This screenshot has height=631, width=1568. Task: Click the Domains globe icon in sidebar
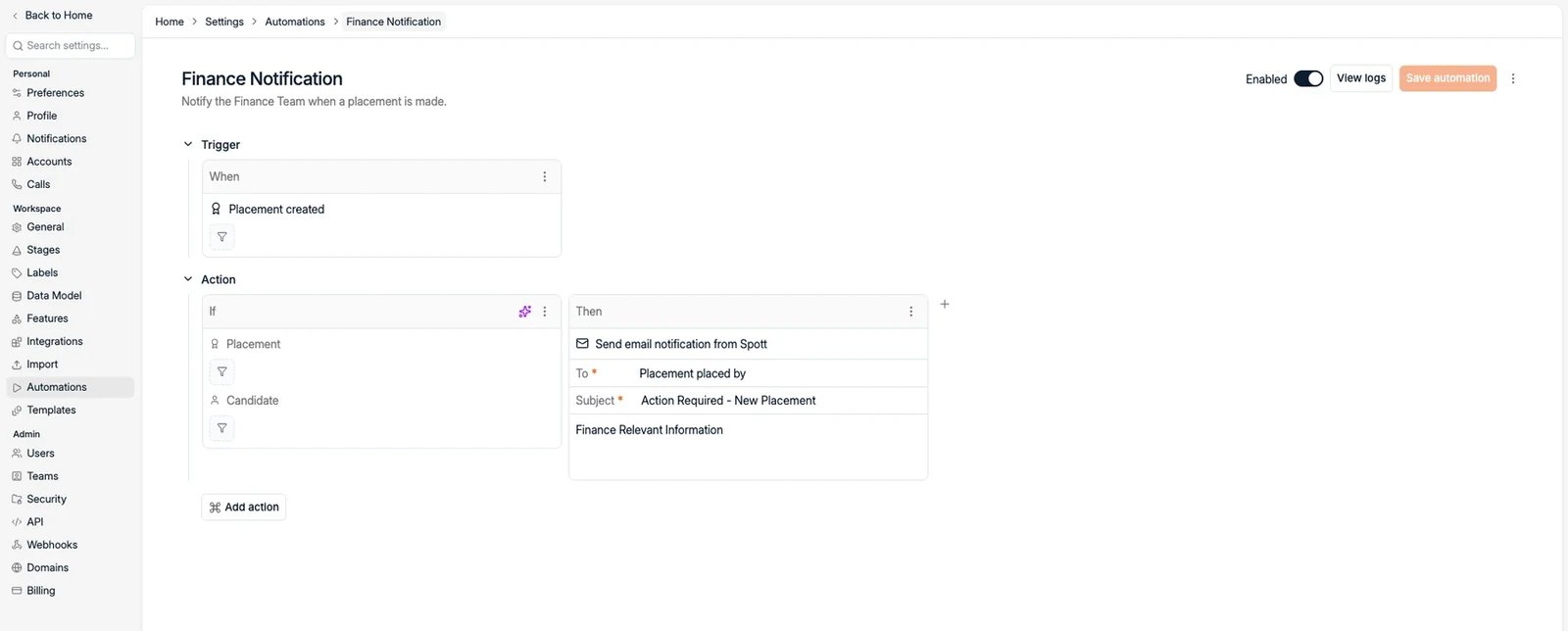pyautogui.click(x=17, y=568)
